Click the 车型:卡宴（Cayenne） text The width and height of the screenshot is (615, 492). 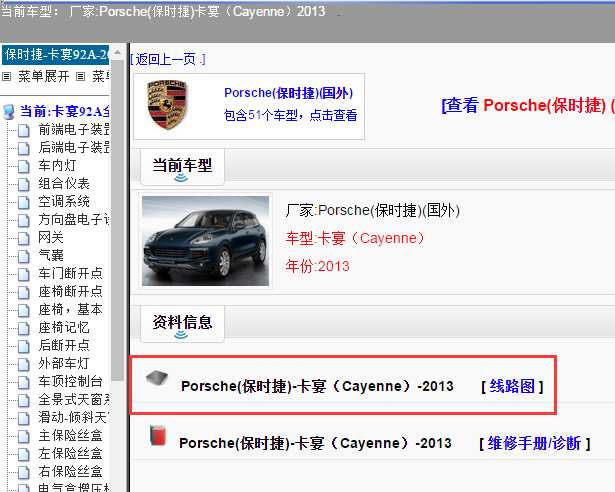click(355, 239)
